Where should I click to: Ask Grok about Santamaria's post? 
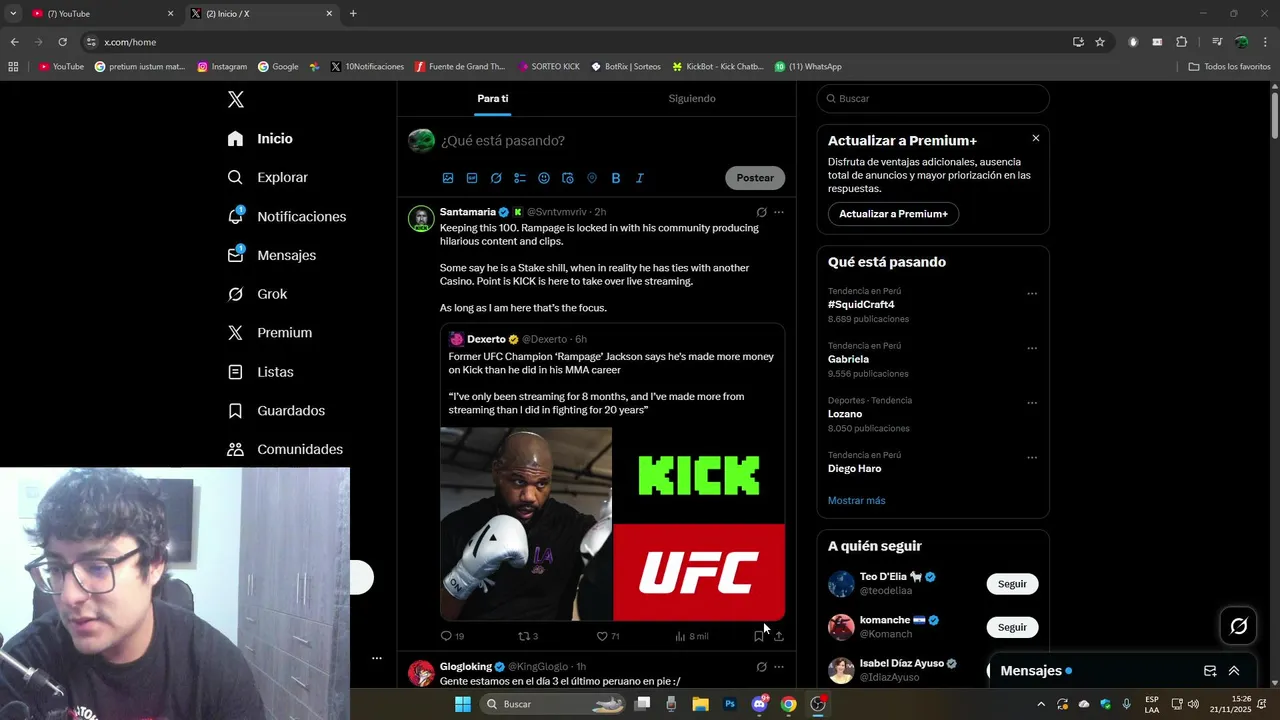[x=761, y=212]
